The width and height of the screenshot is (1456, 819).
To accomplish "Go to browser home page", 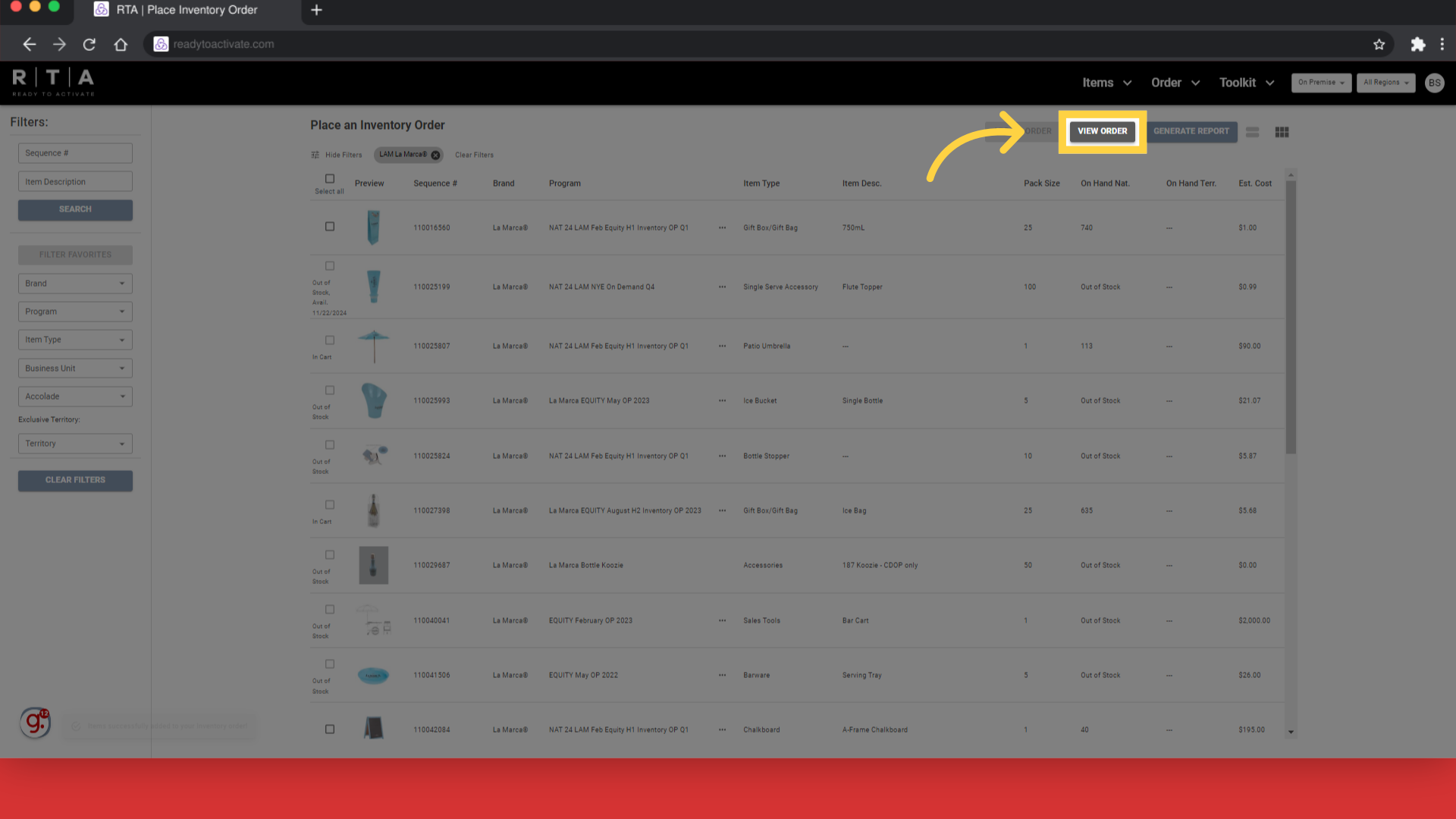I will click(x=121, y=44).
